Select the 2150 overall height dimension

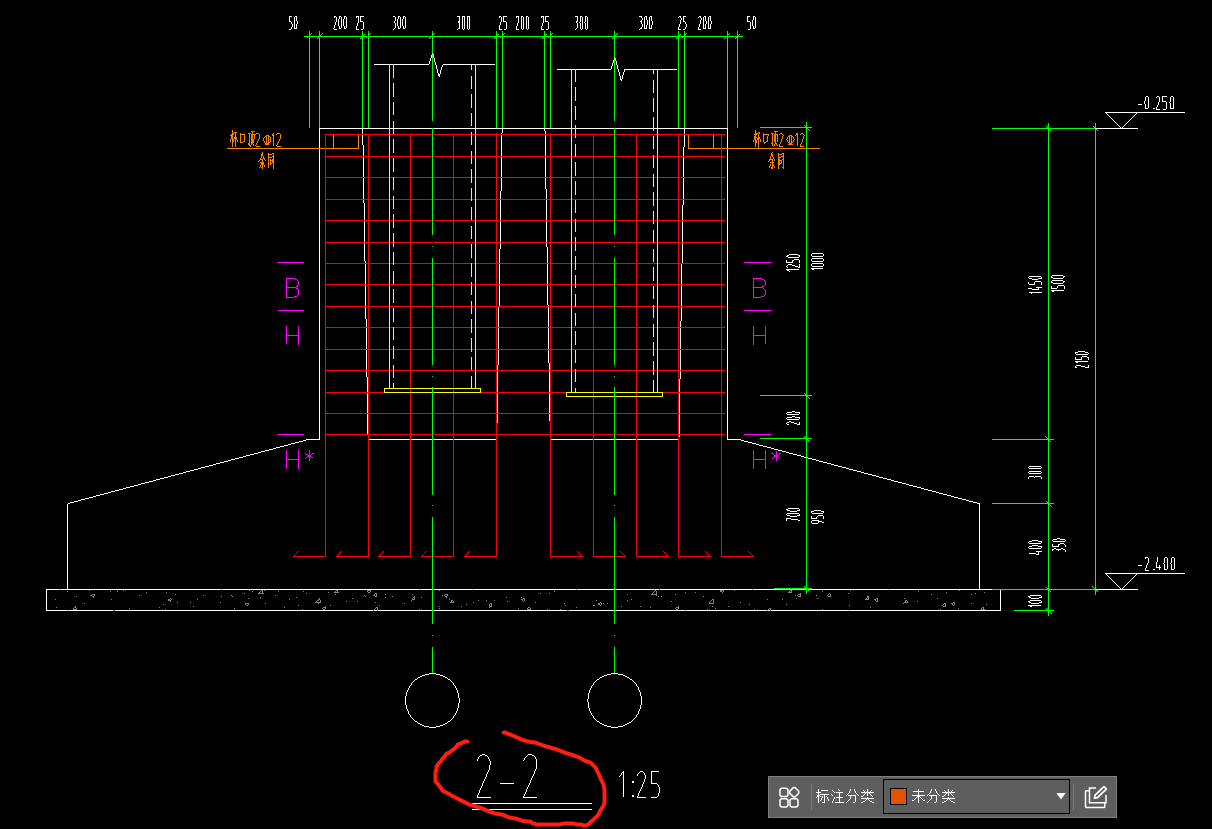pos(1082,359)
